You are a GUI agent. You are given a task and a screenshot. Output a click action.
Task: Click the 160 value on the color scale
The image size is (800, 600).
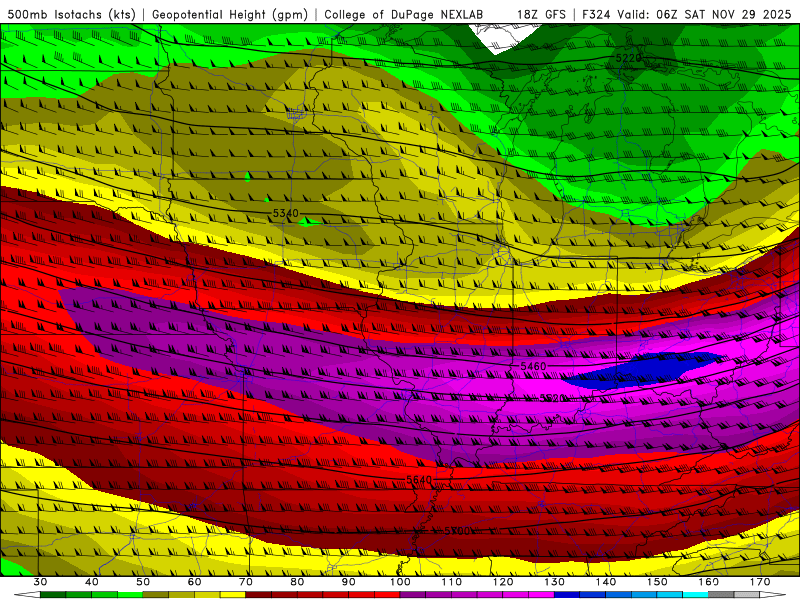point(709,582)
